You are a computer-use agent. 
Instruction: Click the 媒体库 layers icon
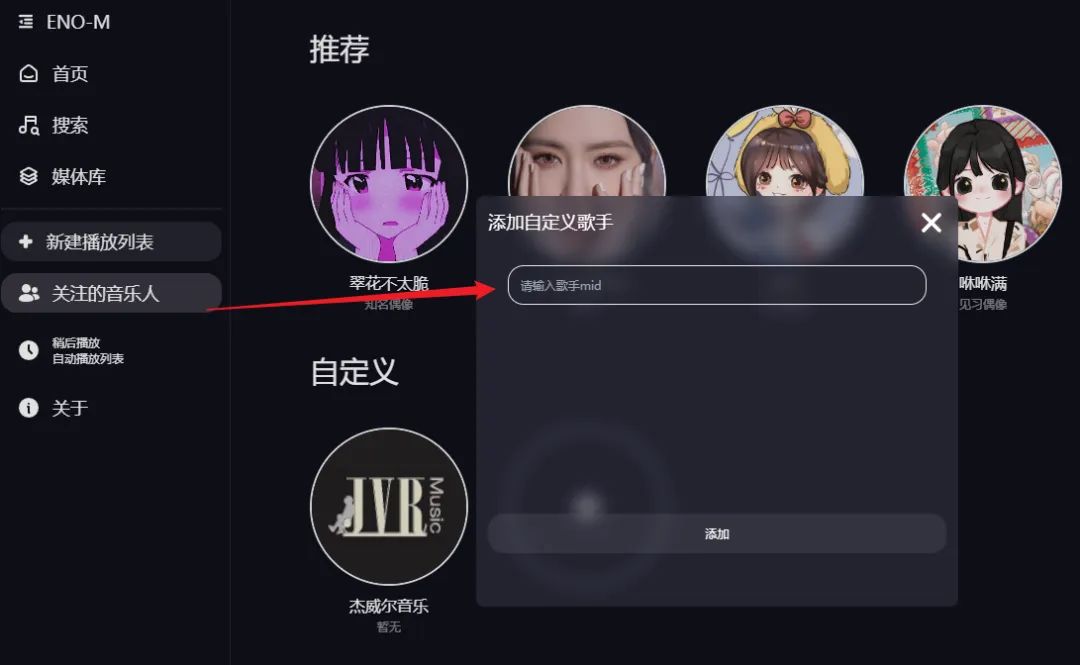click(28, 176)
